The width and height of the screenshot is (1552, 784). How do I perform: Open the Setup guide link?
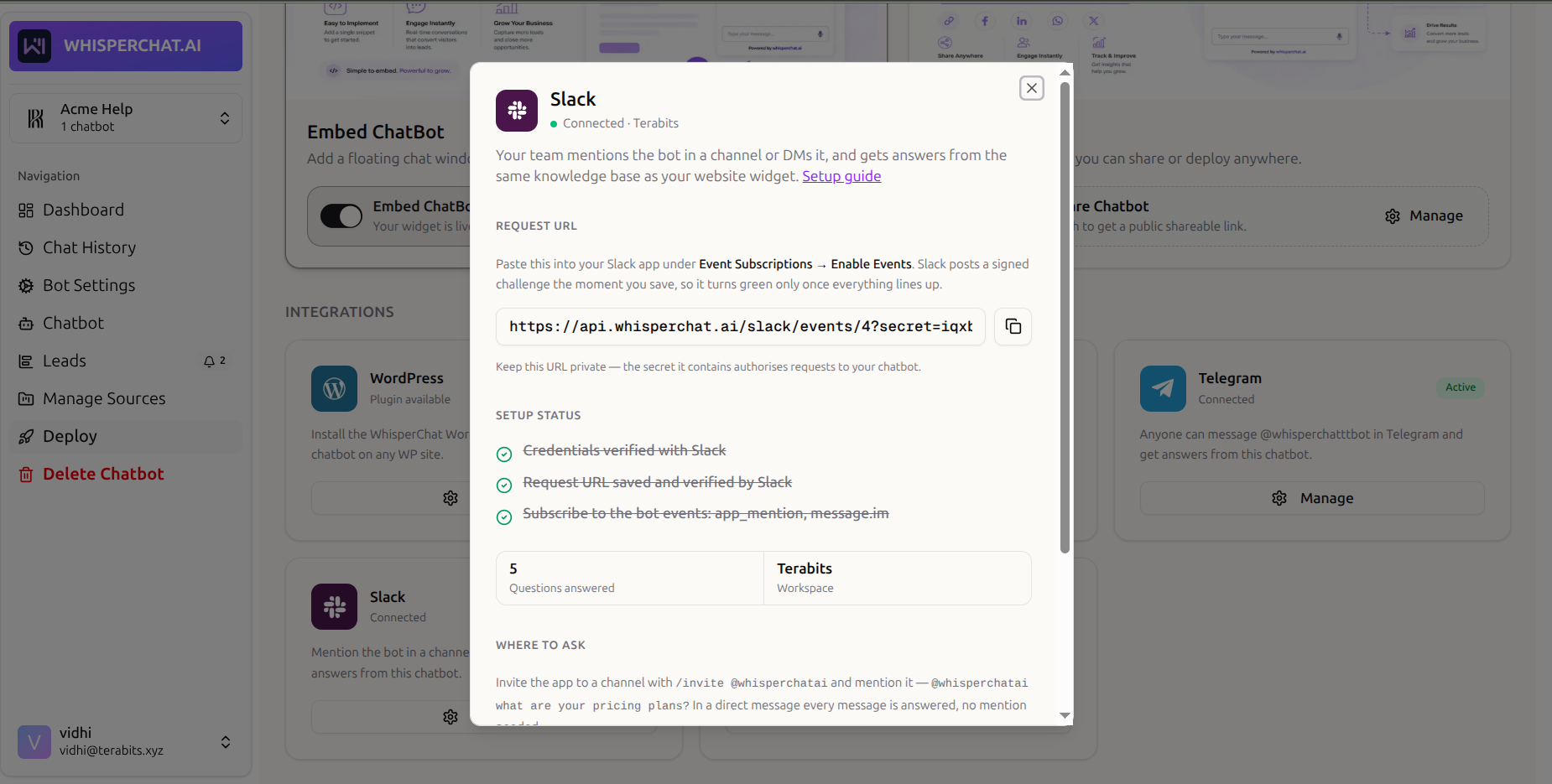click(x=841, y=176)
